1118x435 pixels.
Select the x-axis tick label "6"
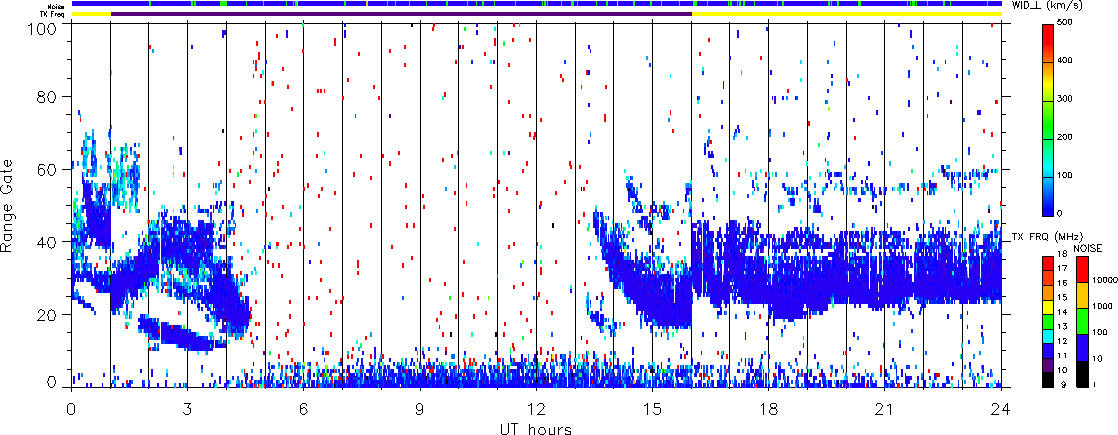tap(304, 407)
